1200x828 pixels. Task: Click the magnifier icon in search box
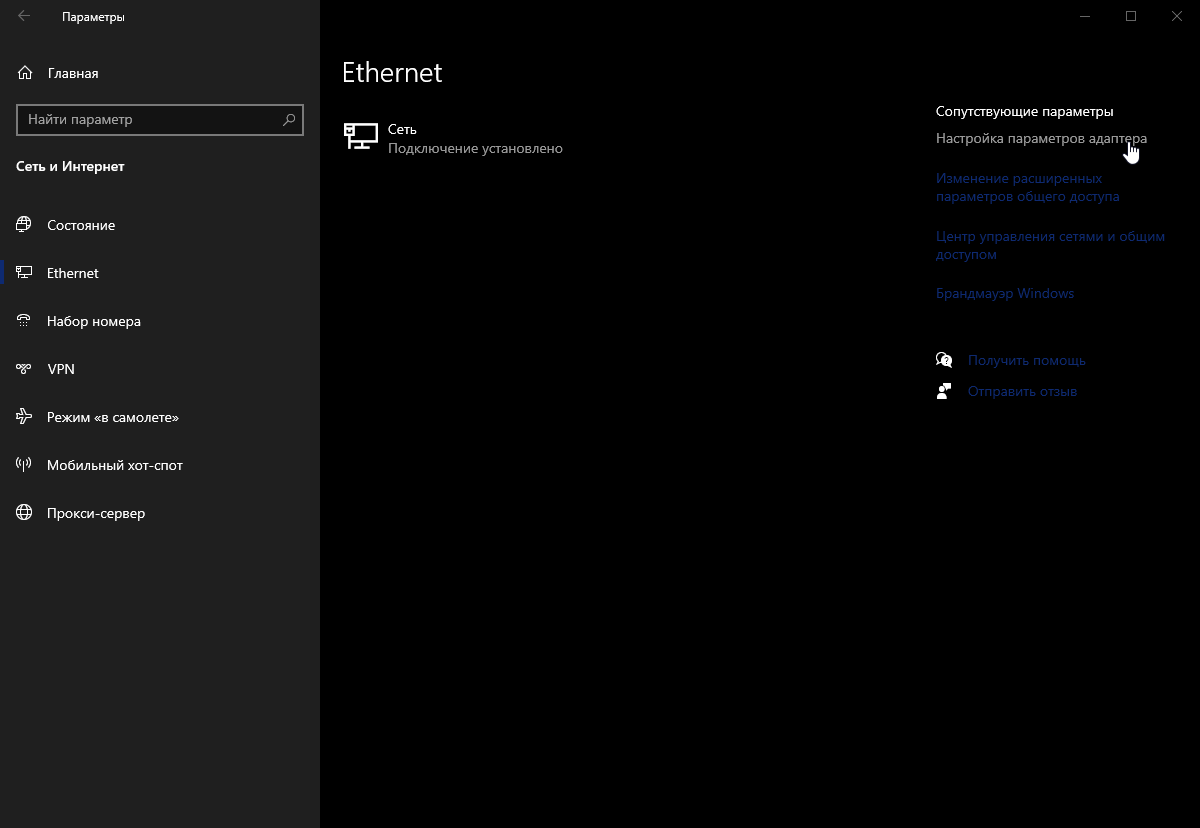pos(289,119)
